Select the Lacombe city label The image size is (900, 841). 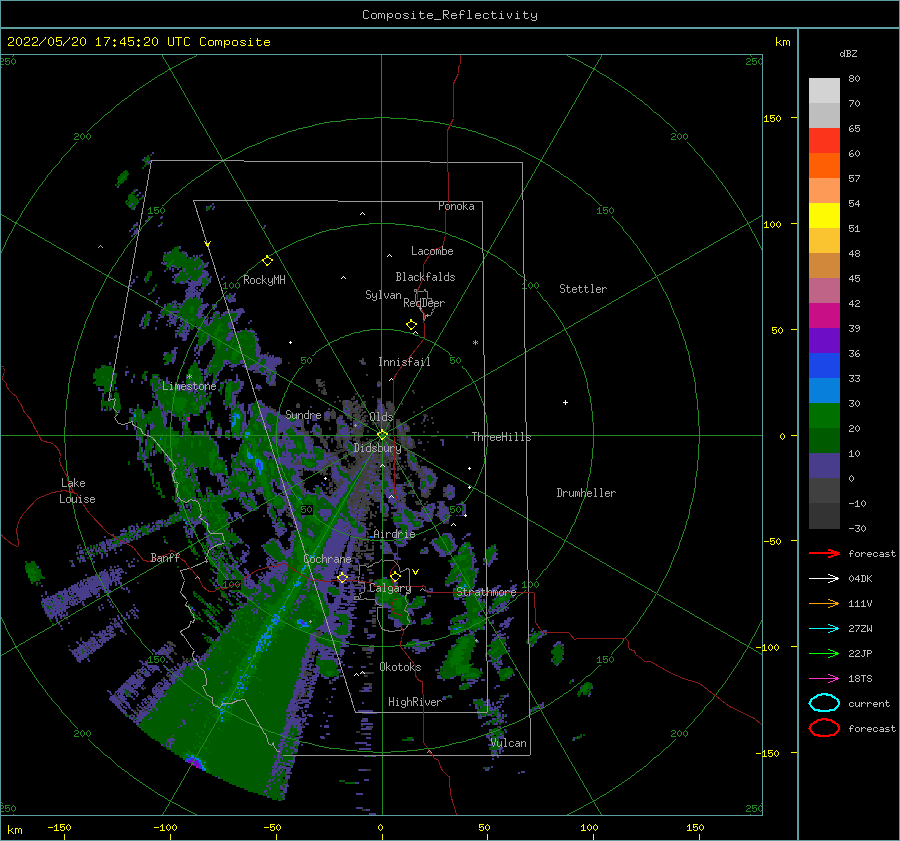(432, 251)
